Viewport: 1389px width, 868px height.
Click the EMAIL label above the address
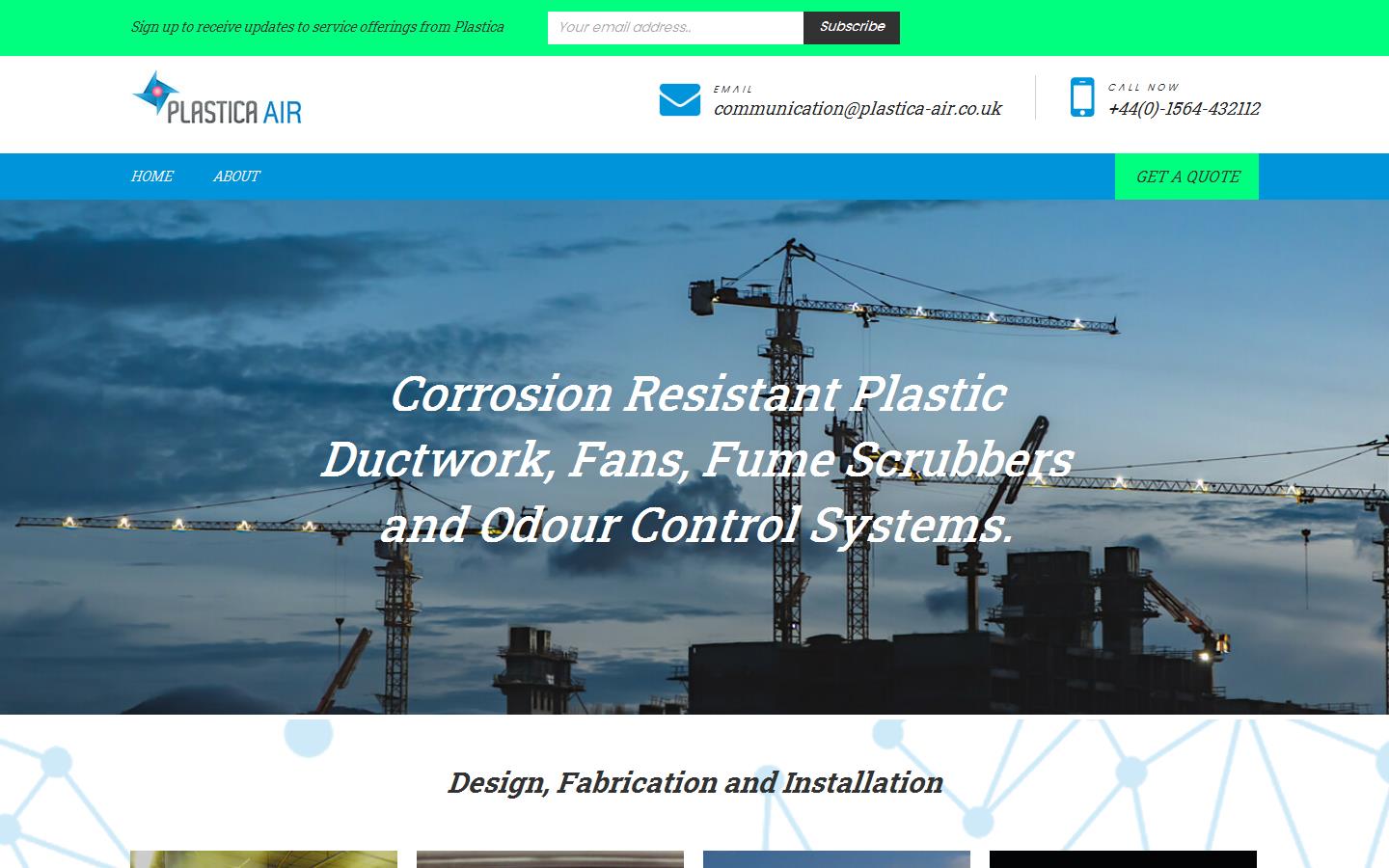[731, 88]
